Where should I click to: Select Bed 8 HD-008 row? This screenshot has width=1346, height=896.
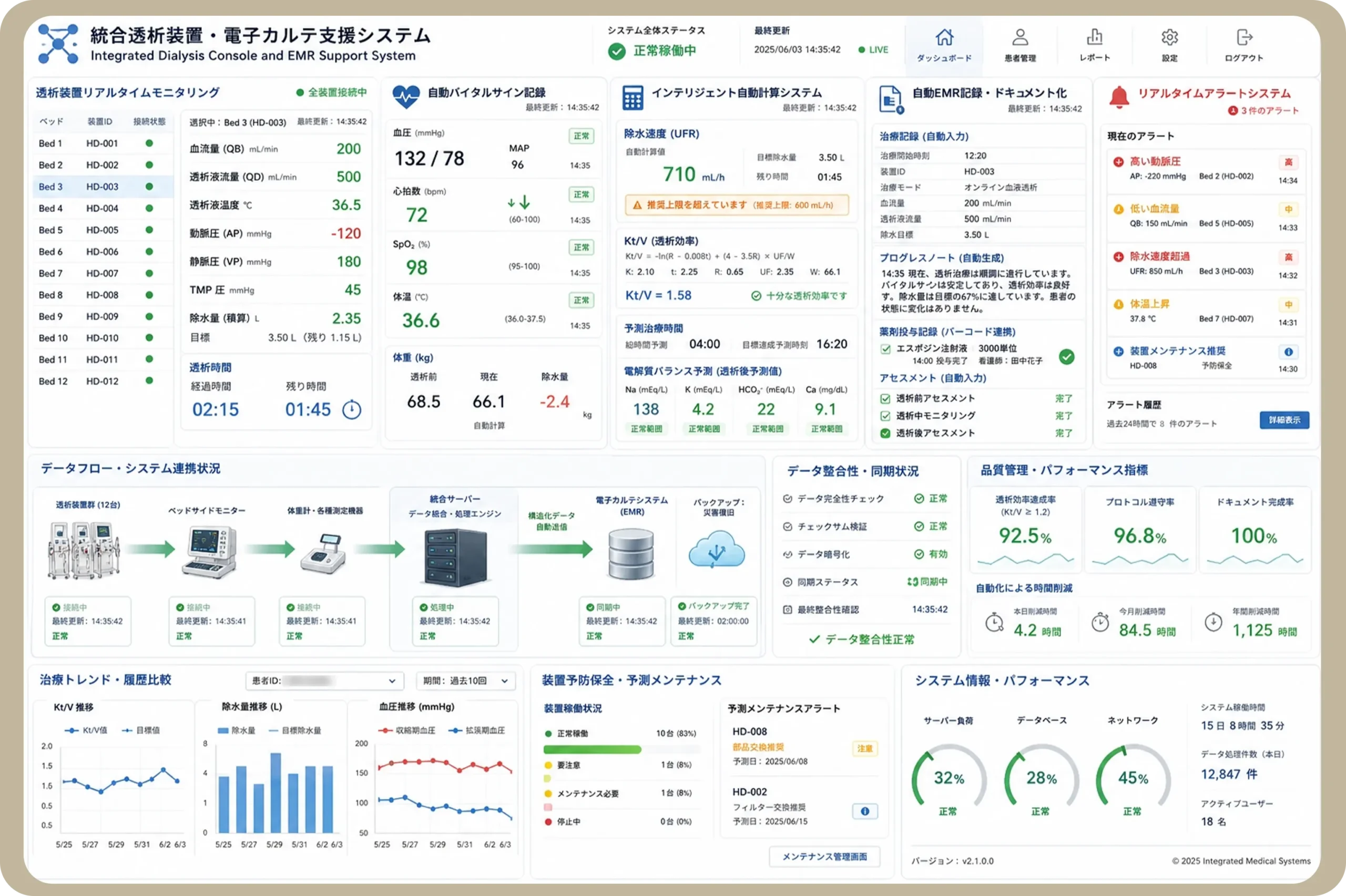tap(103, 295)
